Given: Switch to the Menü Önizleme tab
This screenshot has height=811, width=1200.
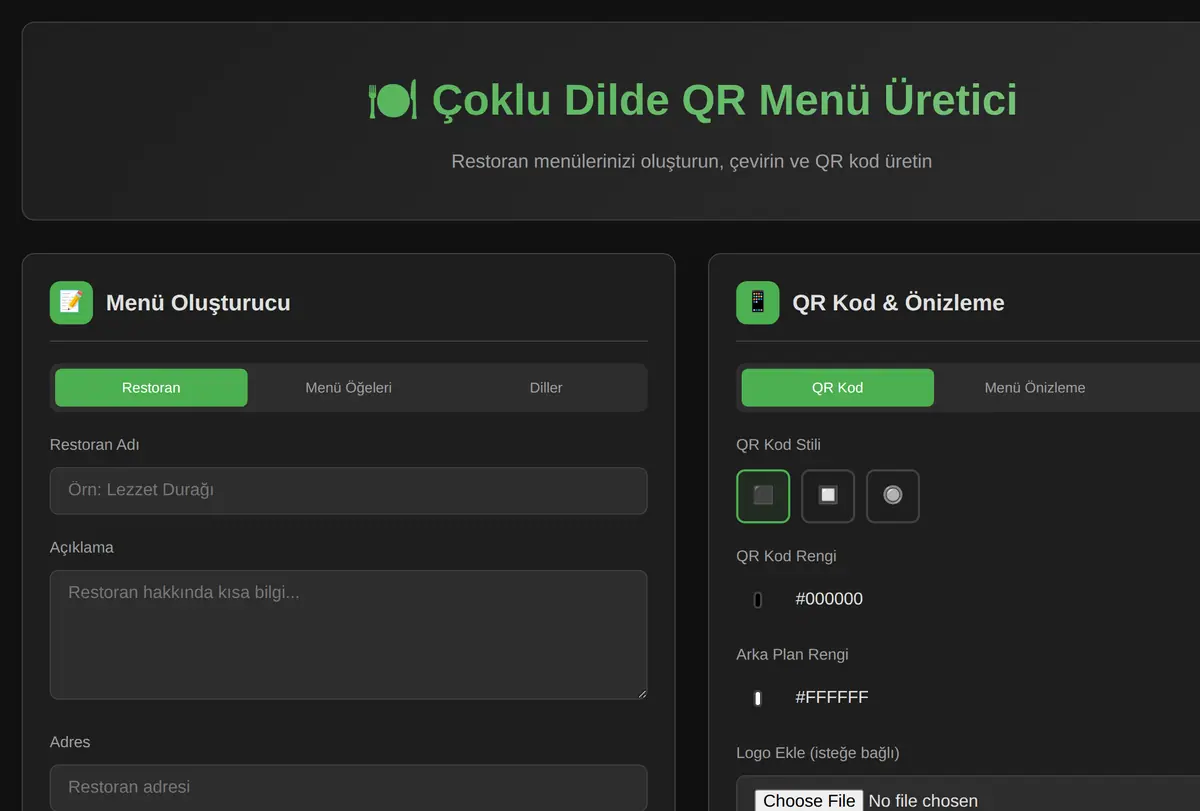Looking at the screenshot, I should (x=1035, y=388).
